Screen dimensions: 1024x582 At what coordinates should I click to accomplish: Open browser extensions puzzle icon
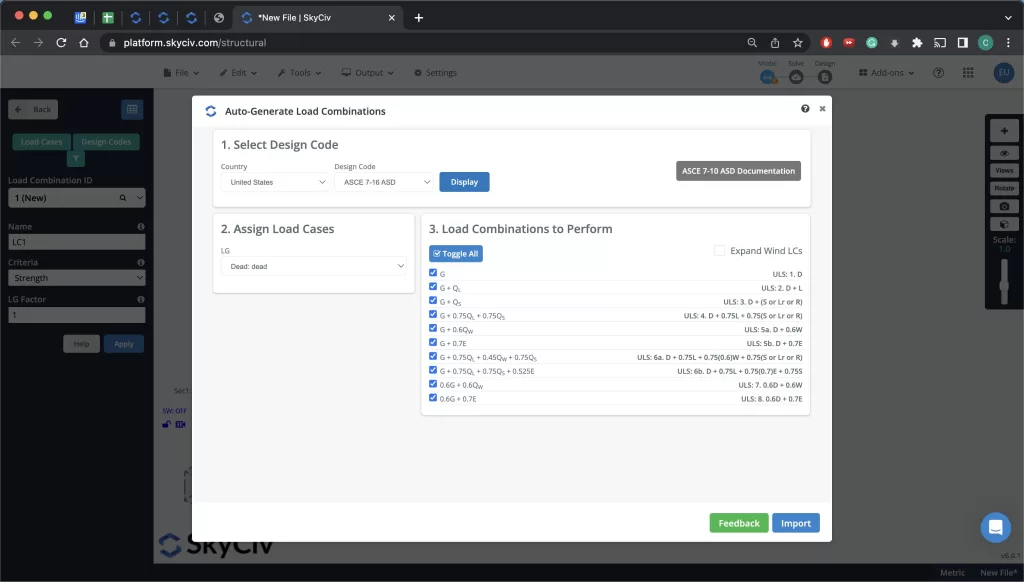[x=917, y=42]
